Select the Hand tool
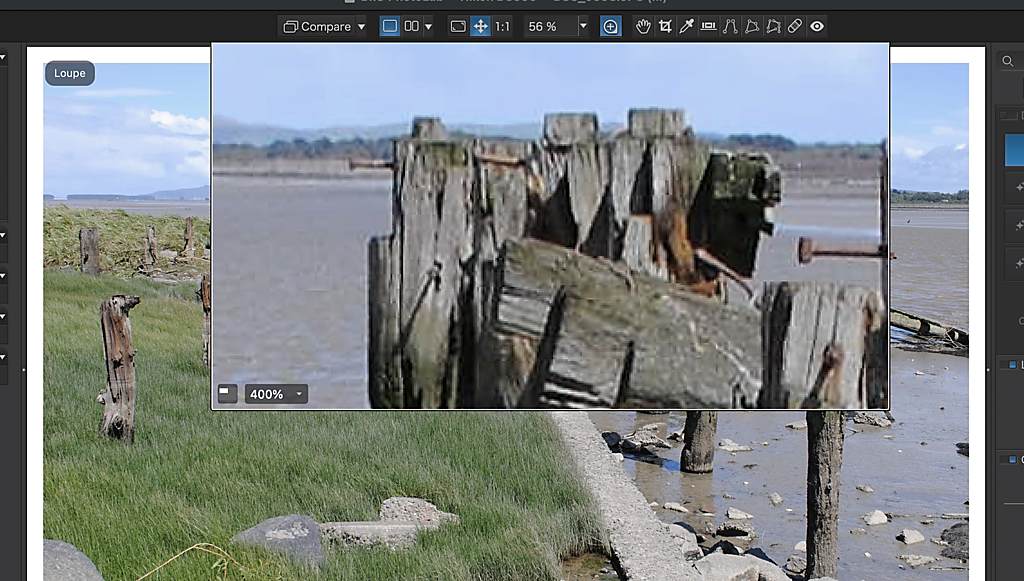1024x581 pixels. point(643,27)
